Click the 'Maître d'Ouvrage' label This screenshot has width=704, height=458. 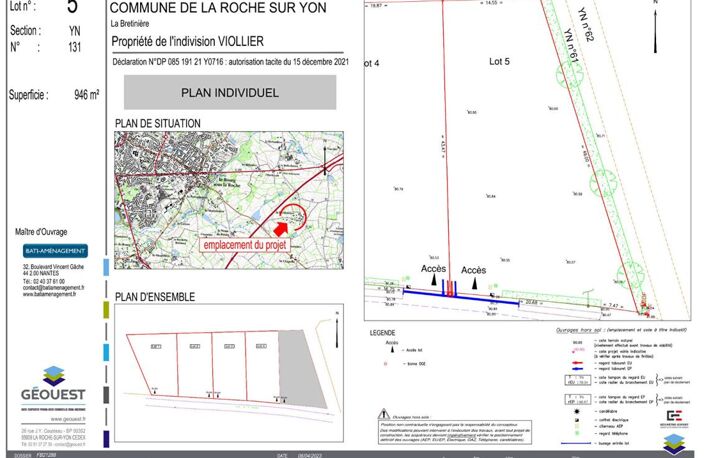41,232
